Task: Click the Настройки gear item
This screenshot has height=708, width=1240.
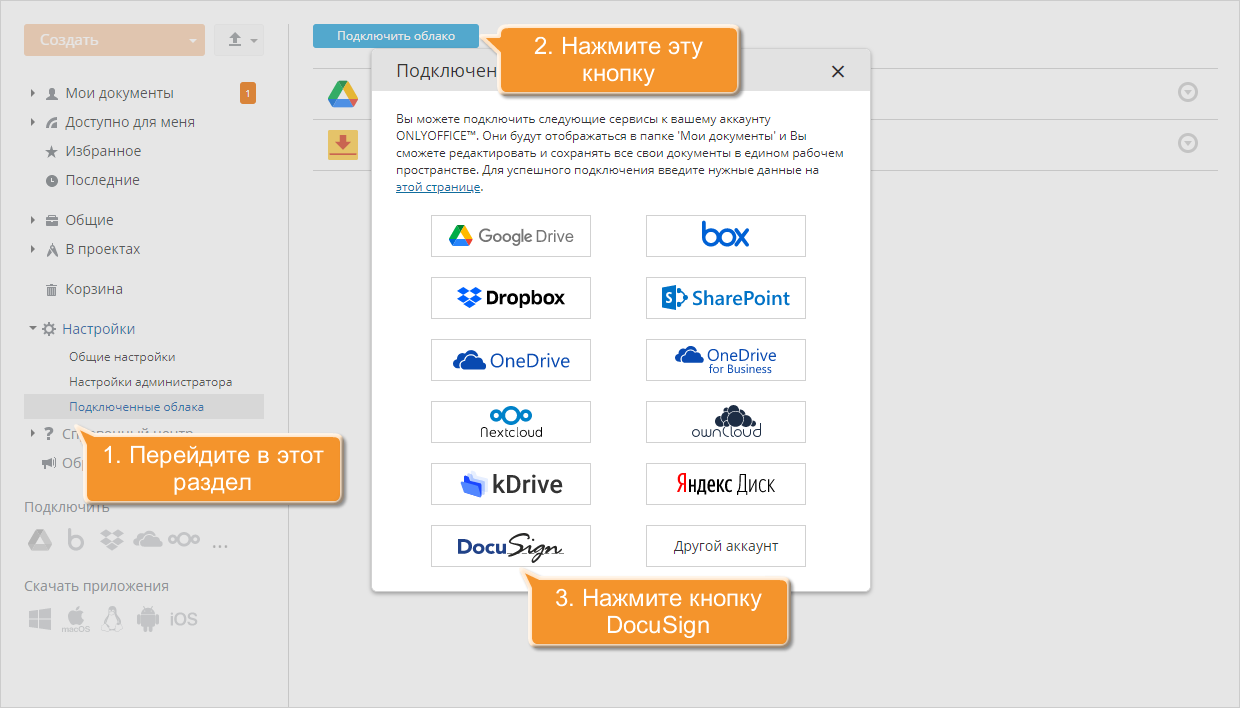Action: (98, 328)
